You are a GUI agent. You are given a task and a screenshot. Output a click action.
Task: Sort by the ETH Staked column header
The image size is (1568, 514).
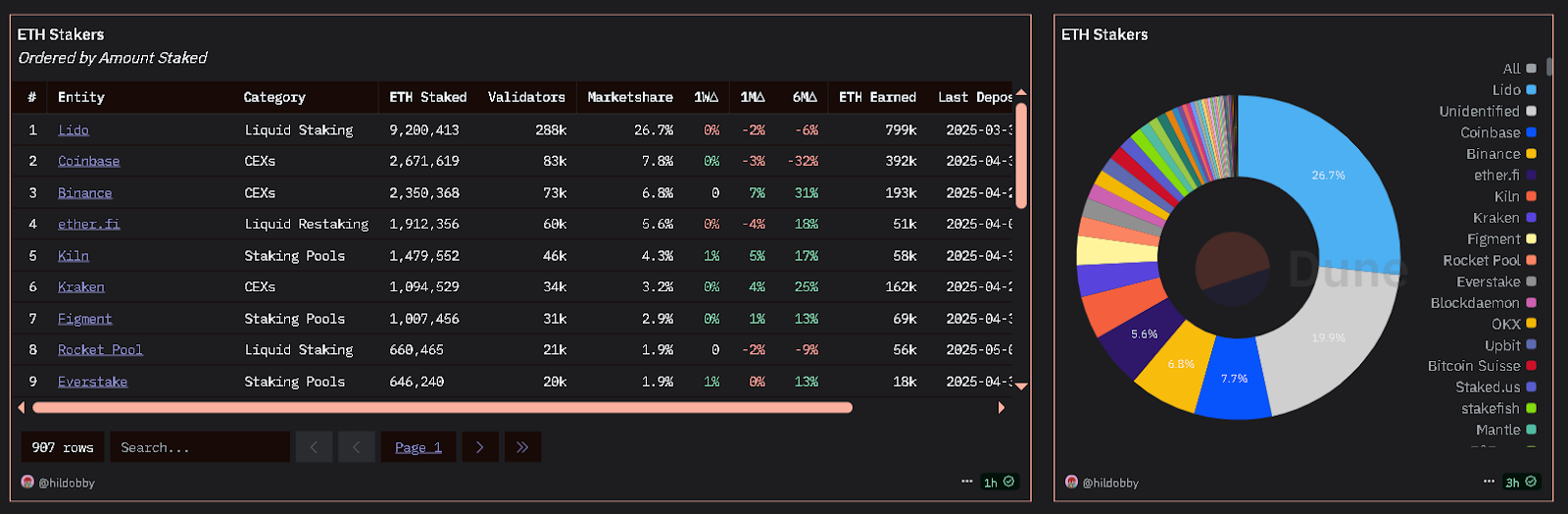[x=427, y=97]
